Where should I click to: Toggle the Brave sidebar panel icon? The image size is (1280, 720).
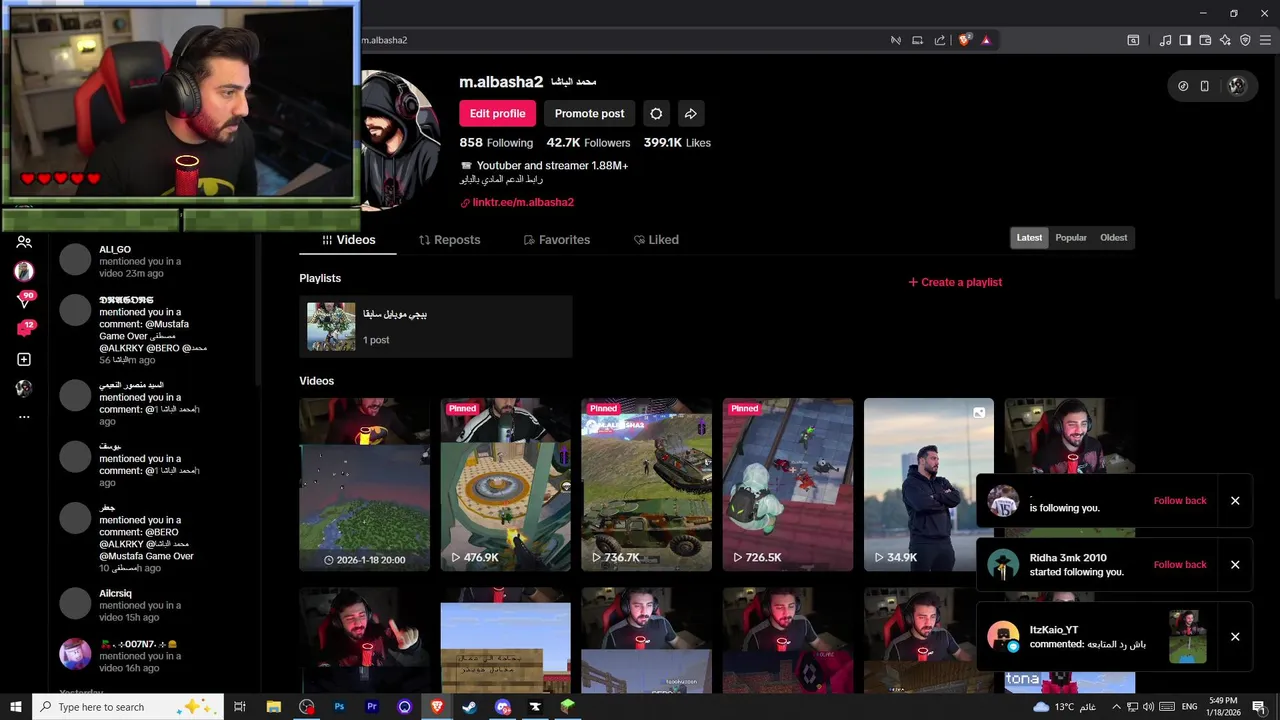coord(1185,40)
